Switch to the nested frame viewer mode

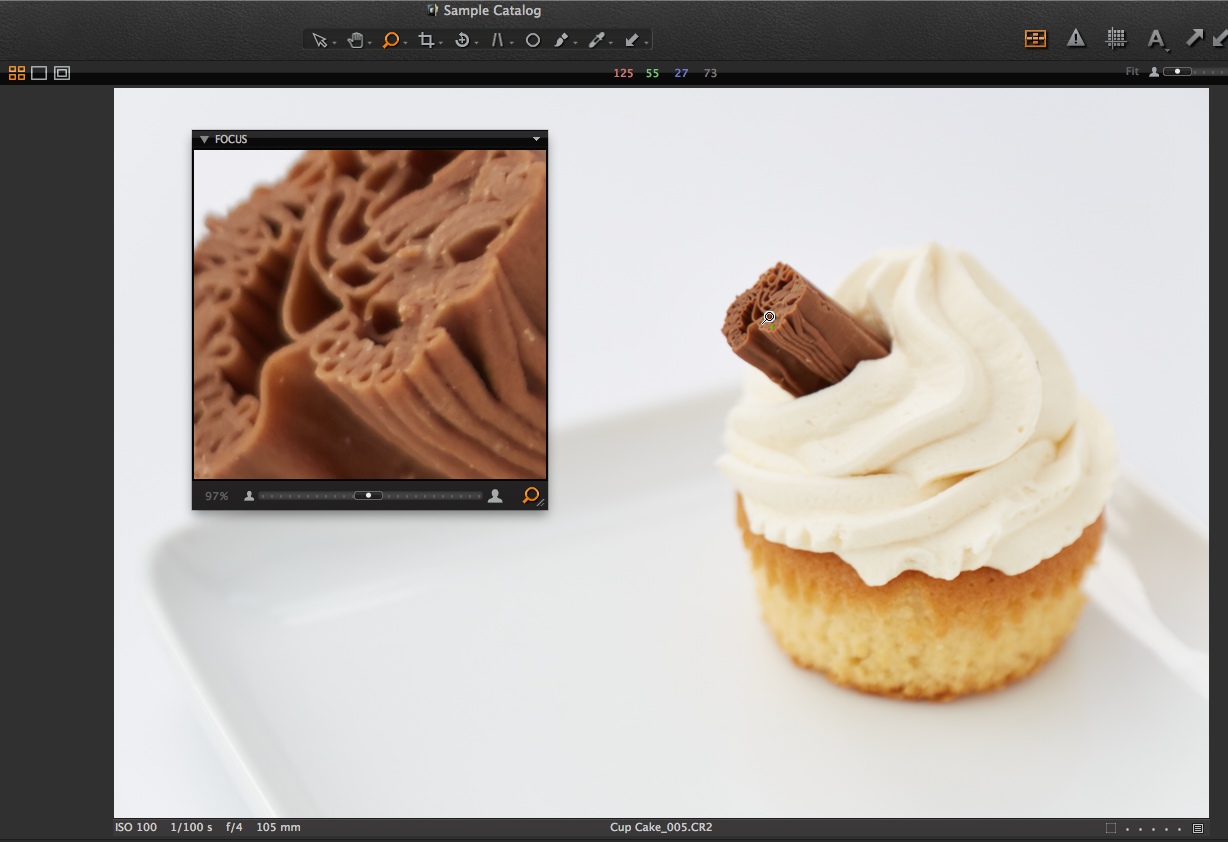[62, 73]
